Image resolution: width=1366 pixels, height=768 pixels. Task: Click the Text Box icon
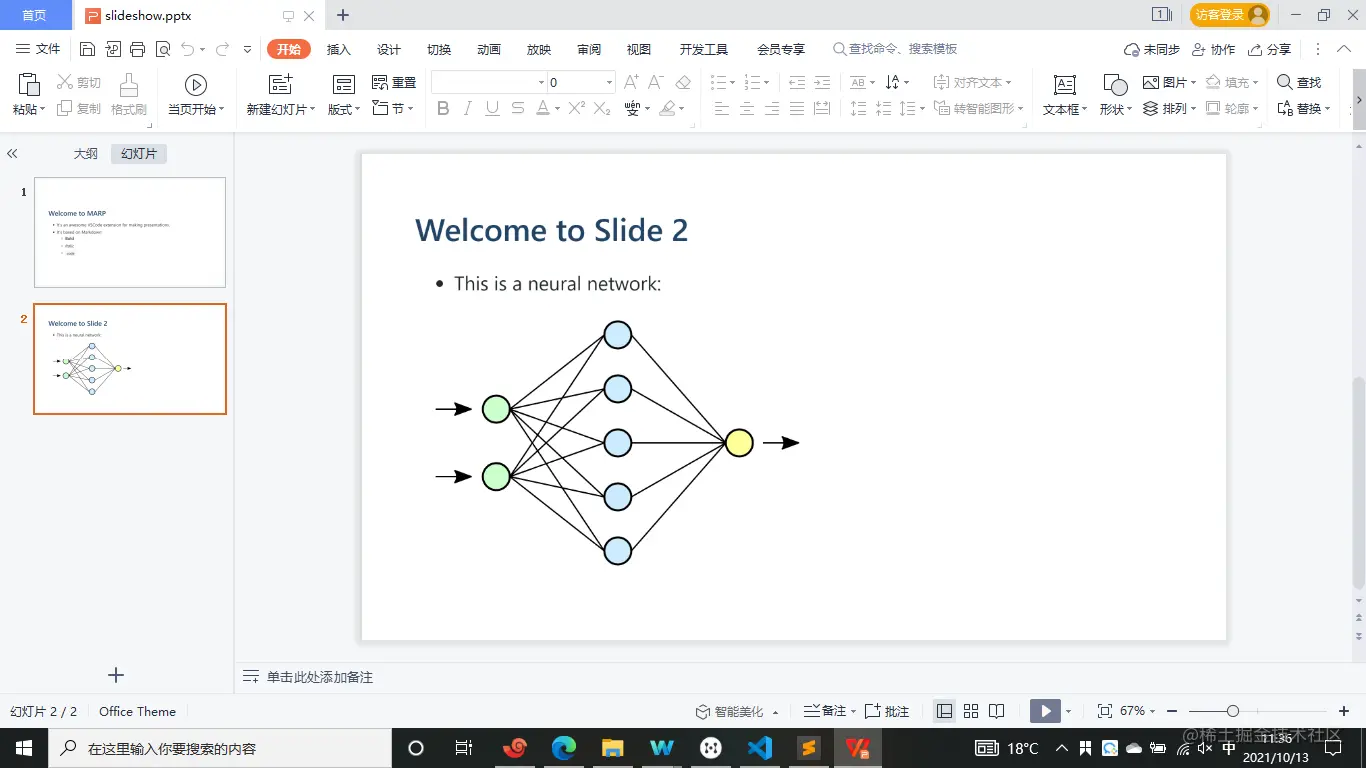1065,84
